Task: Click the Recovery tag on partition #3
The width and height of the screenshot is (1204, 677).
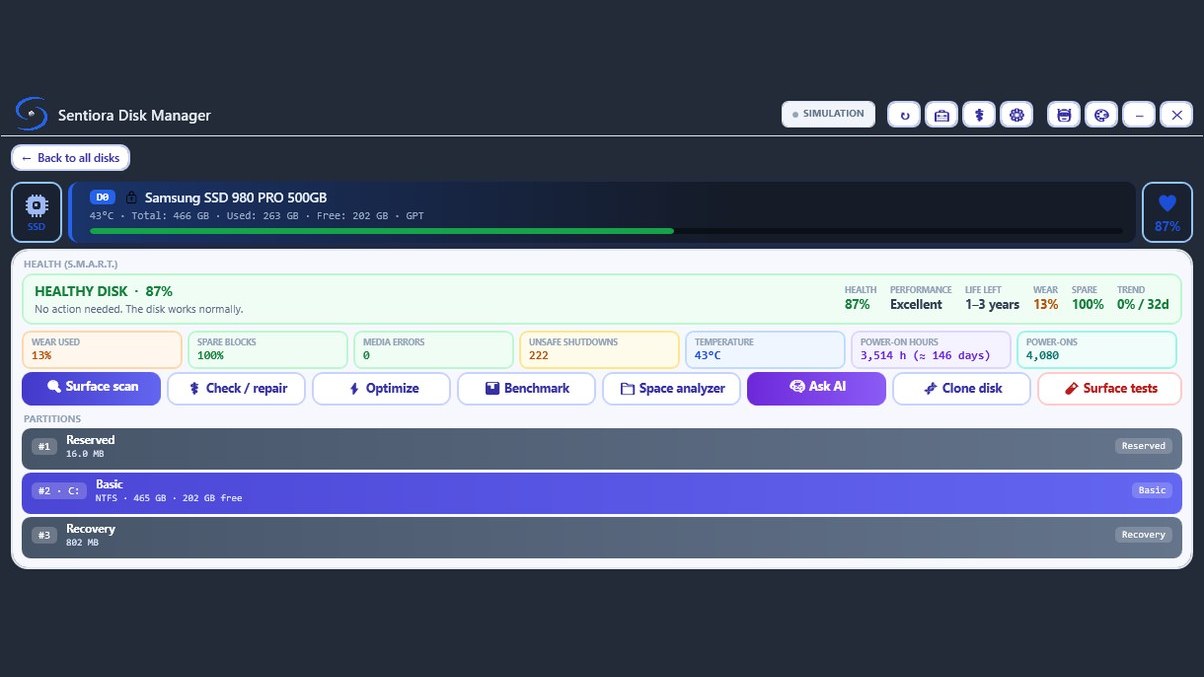Action: point(1143,535)
